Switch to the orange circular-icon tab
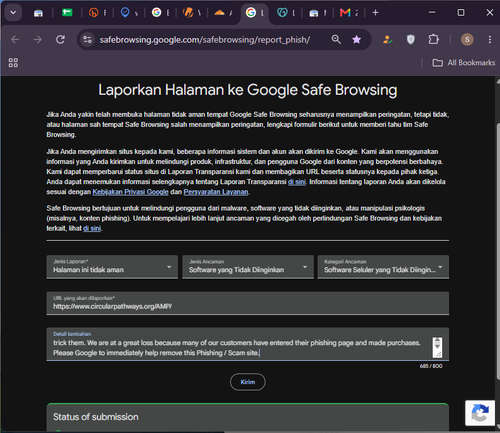This screenshot has height=433, width=500. pos(94,13)
